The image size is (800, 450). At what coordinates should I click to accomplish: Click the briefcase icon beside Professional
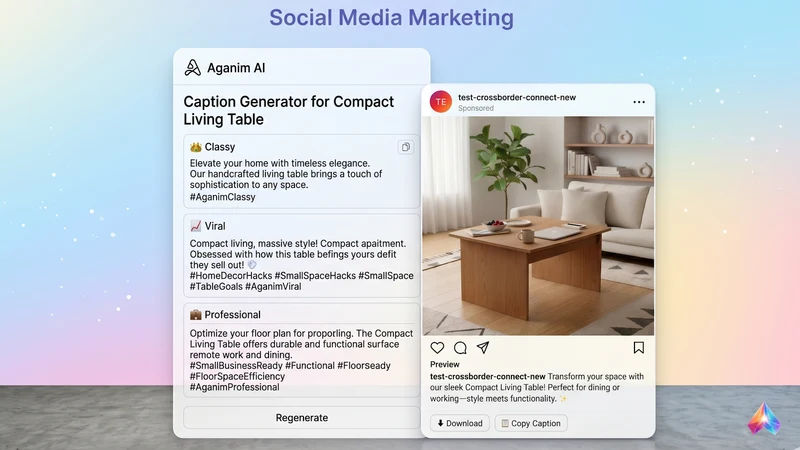click(x=196, y=315)
